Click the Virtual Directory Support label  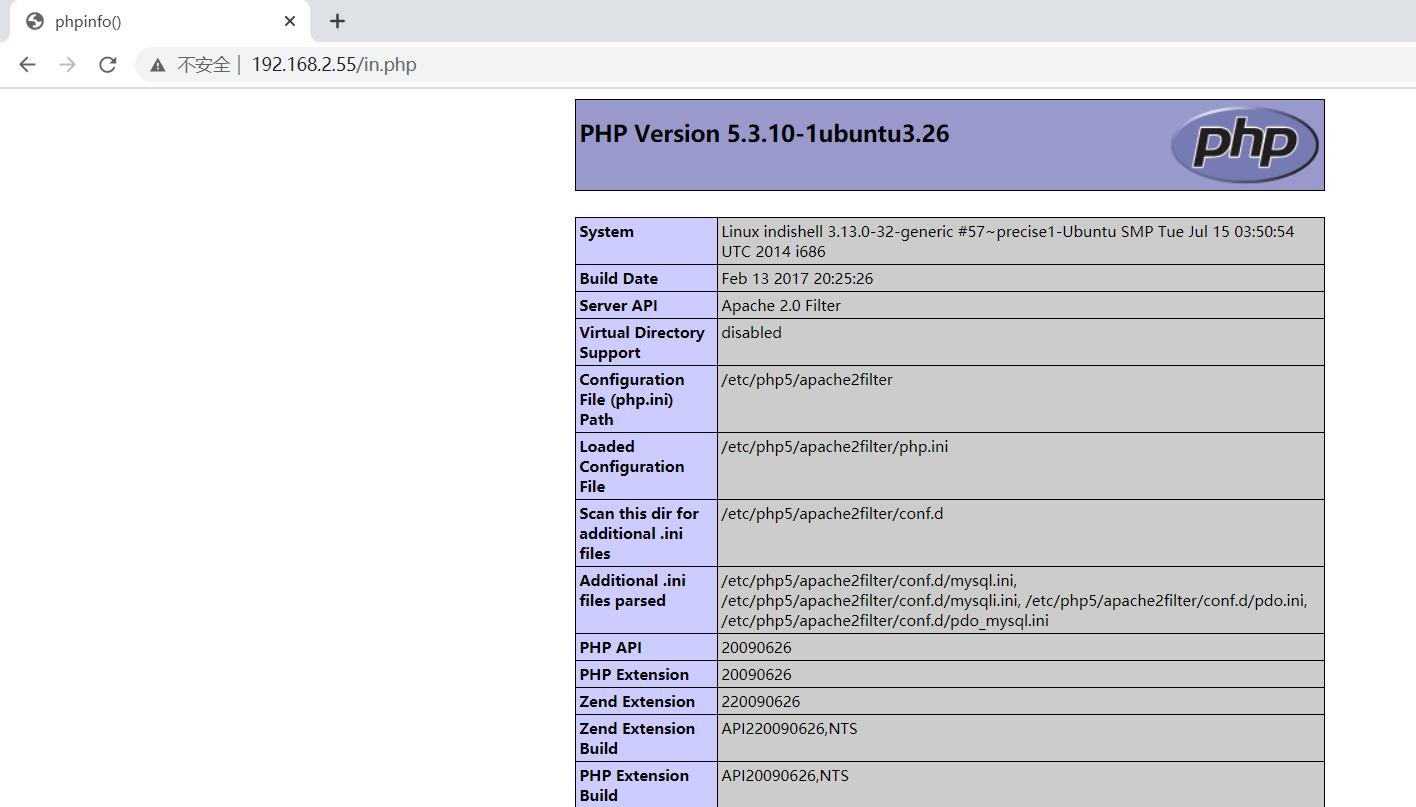642,343
